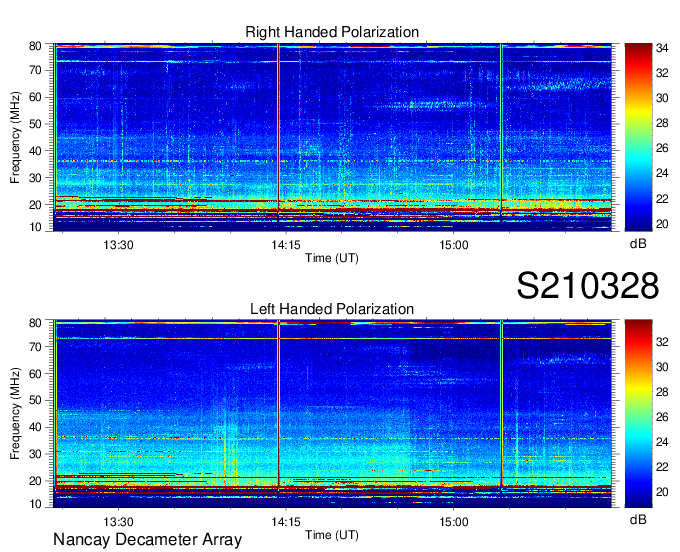
Task: Click the 20 value on lower color bar
Action: [x=662, y=492]
